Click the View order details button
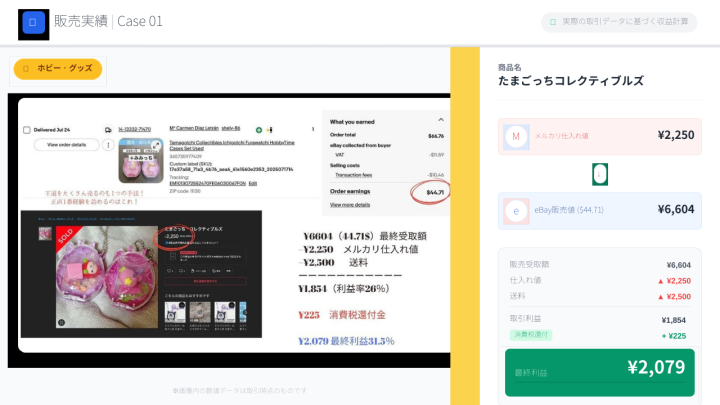The image size is (720, 405). (66, 145)
